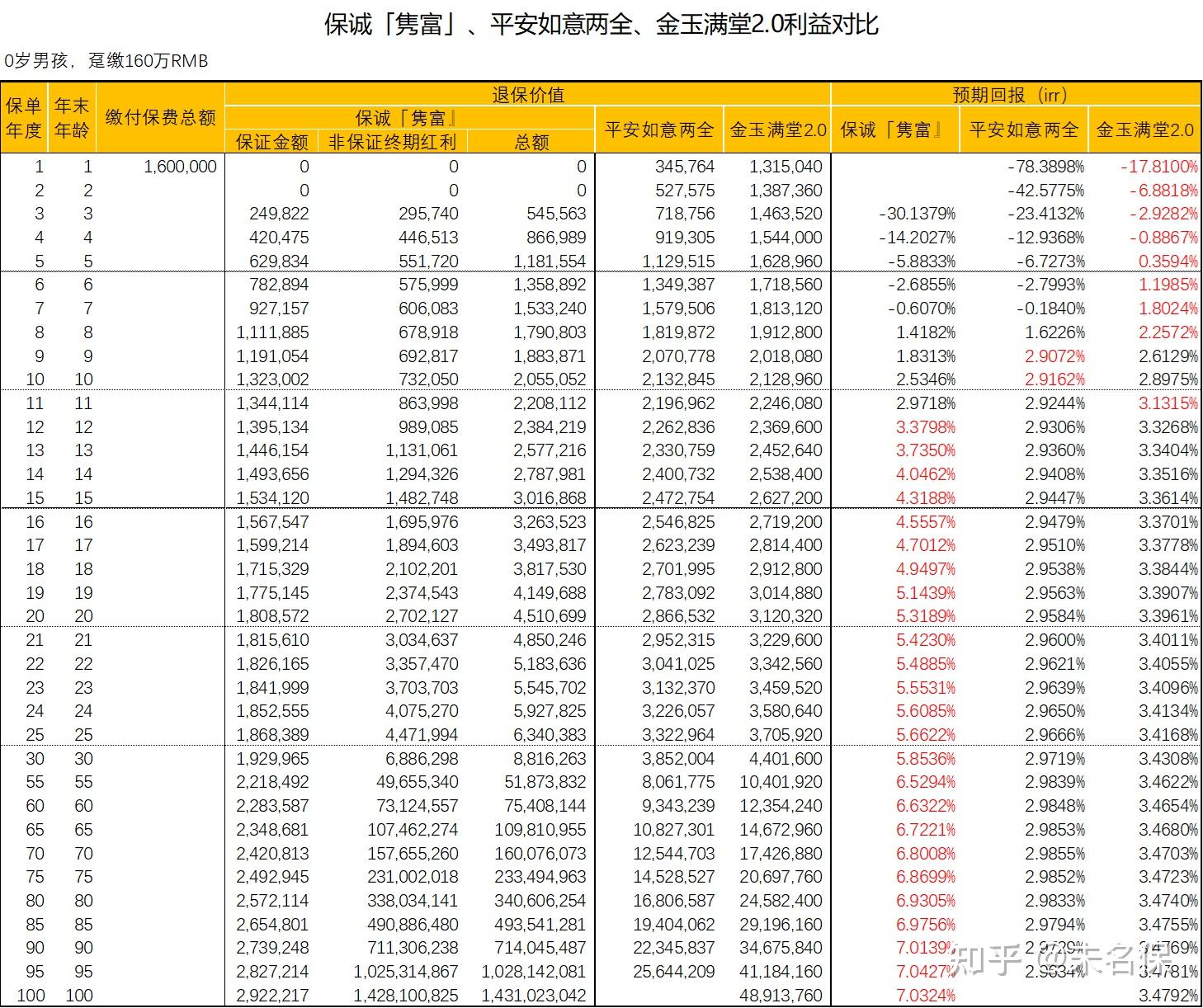Select the IRR value 6.9756%
The image size is (1203, 1008).
[x=926, y=925]
